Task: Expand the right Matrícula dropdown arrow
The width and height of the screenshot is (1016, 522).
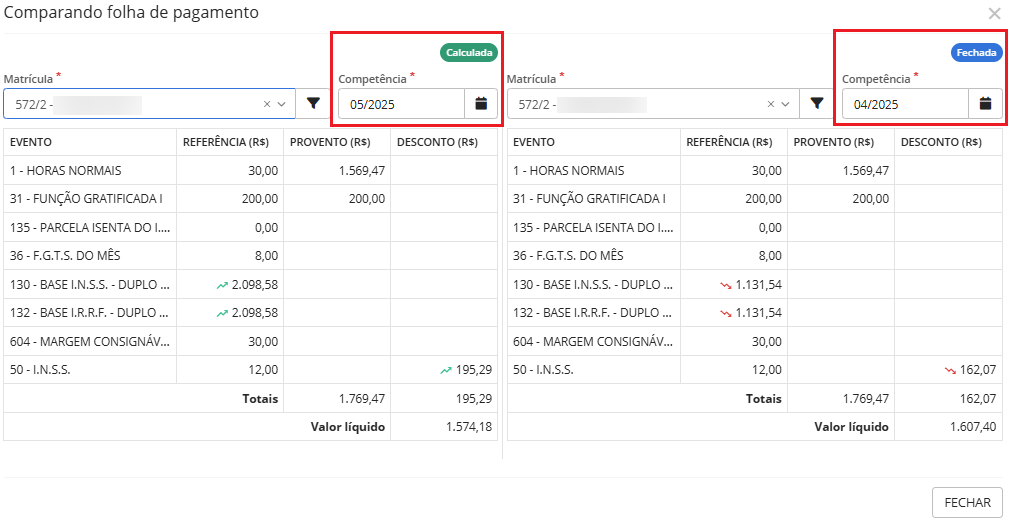Action: (785, 104)
